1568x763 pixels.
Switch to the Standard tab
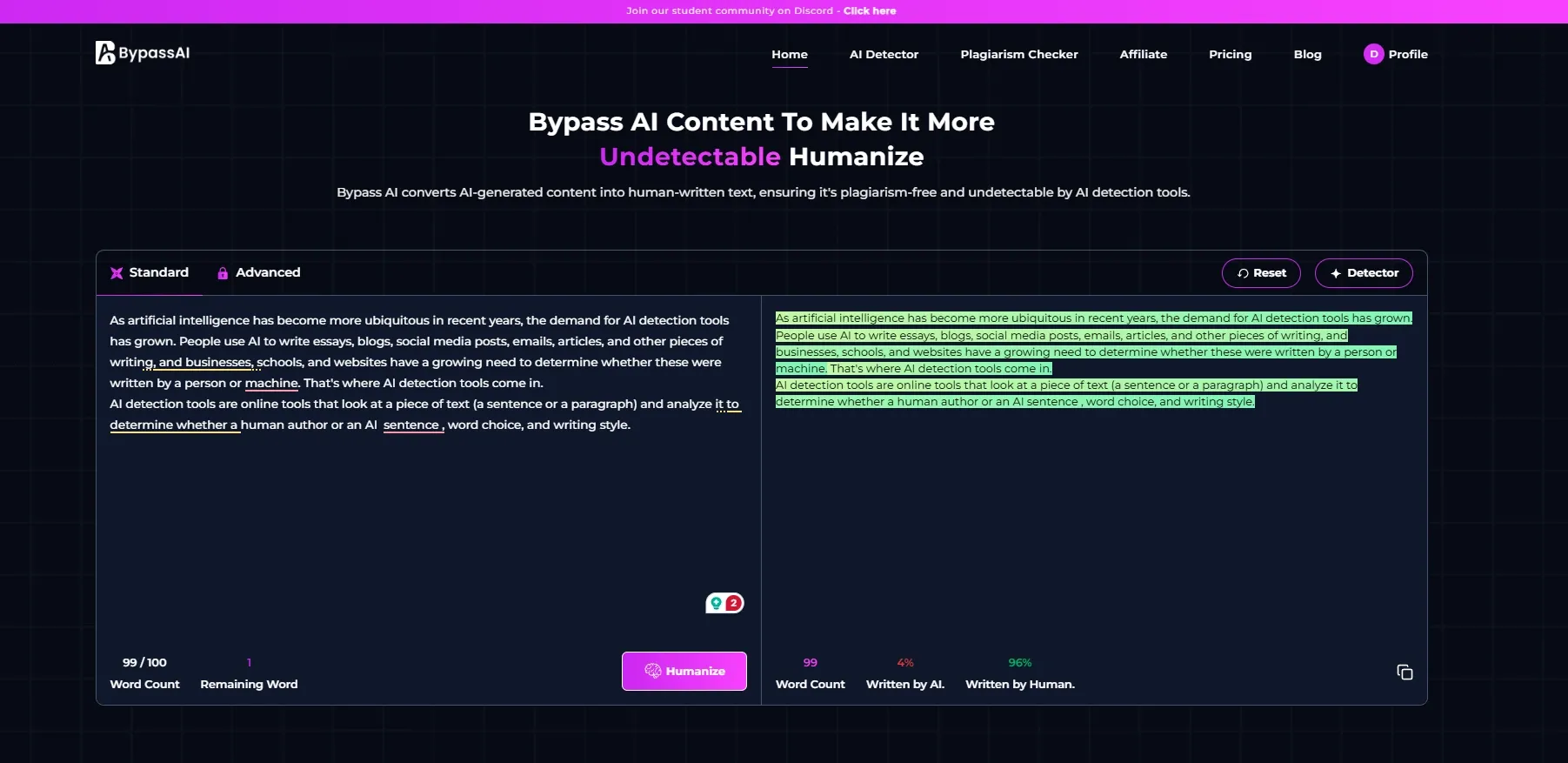click(150, 272)
